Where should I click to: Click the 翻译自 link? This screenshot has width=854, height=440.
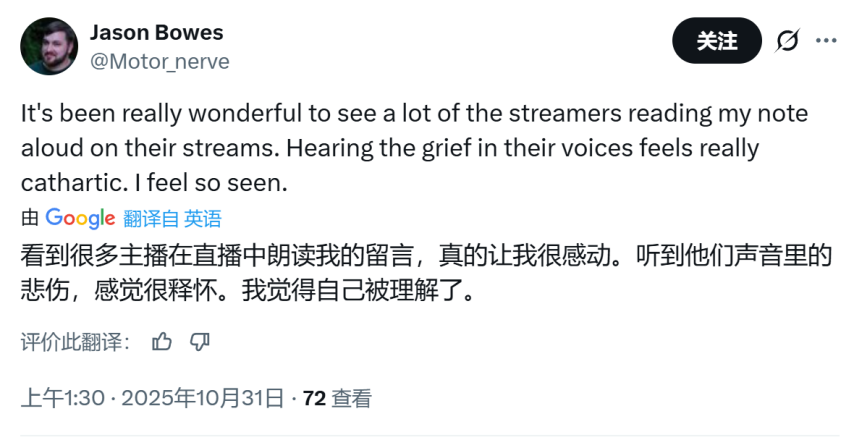150,219
